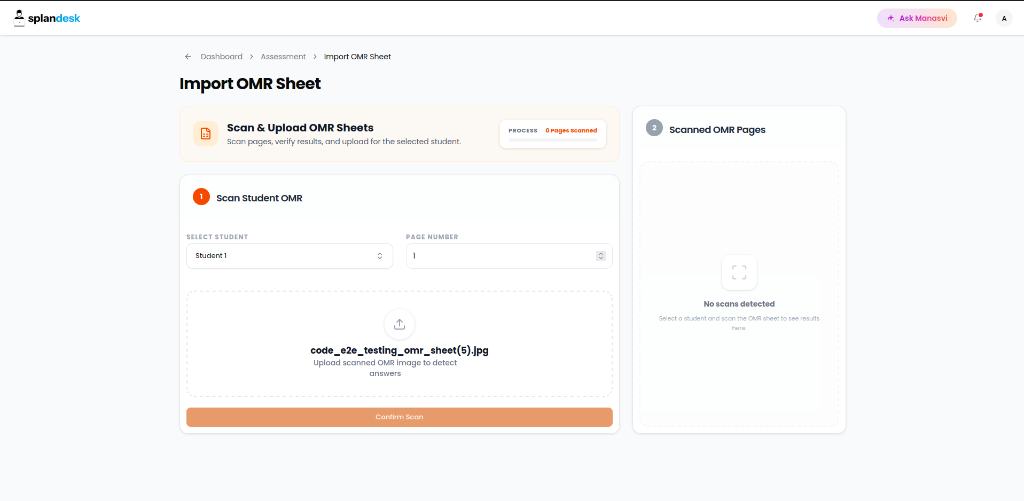The image size is (1024, 501).
Task: Go back using the breadcrumb arrow
Action: [x=188, y=57]
